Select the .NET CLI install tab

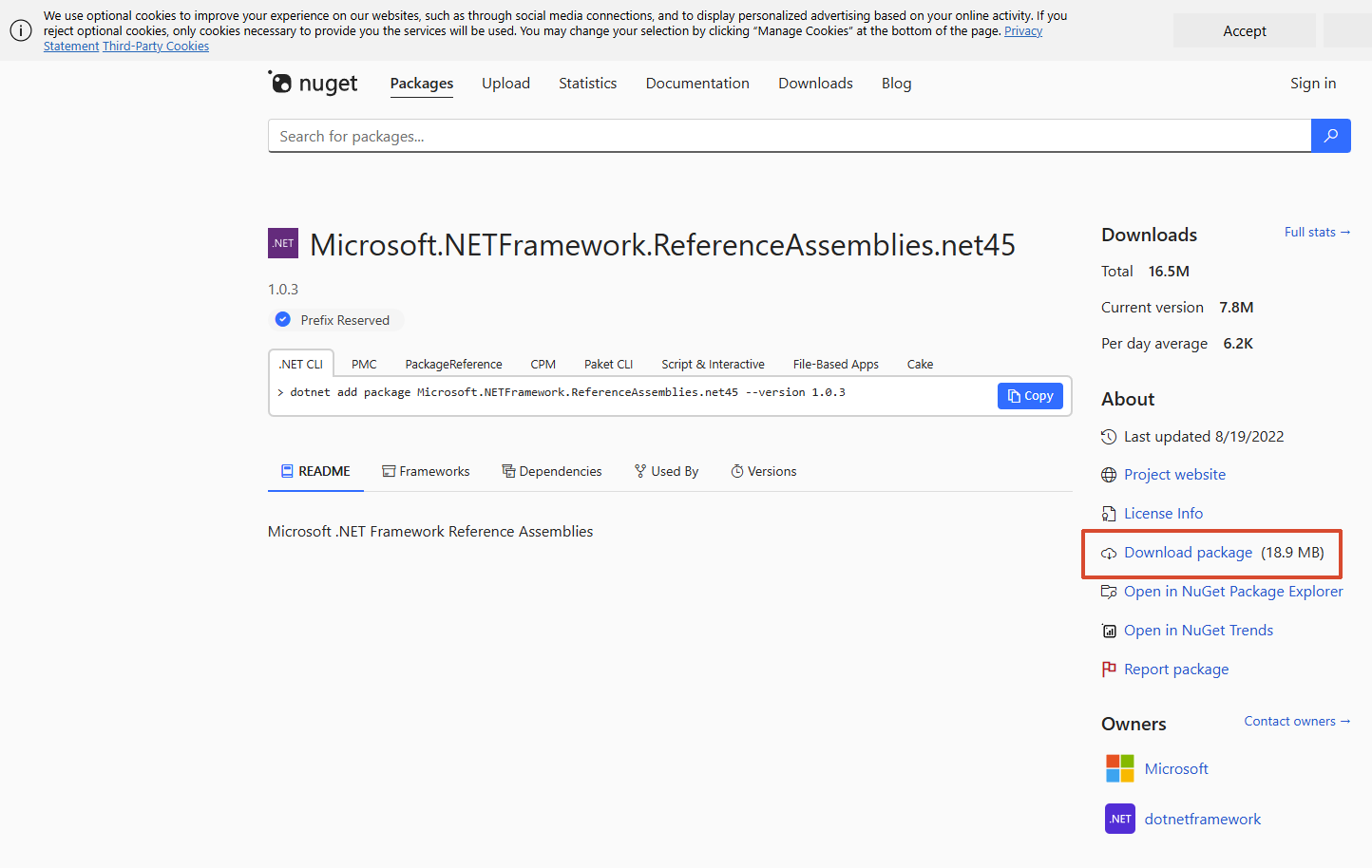[x=301, y=364]
